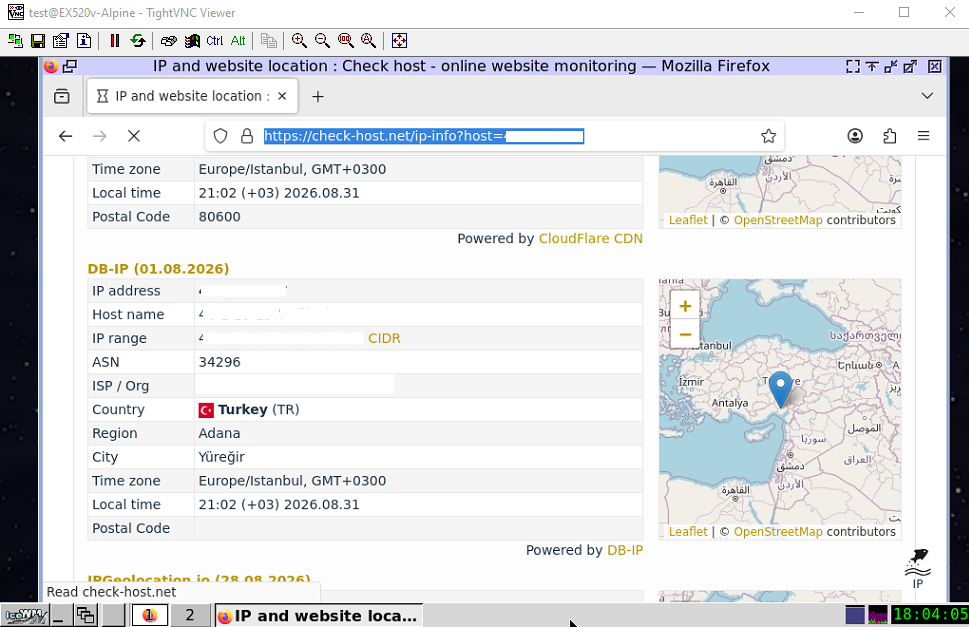The height and width of the screenshot is (627, 969).
Task: Toggle the Ctrl key toolbar button
Action: (x=215, y=41)
